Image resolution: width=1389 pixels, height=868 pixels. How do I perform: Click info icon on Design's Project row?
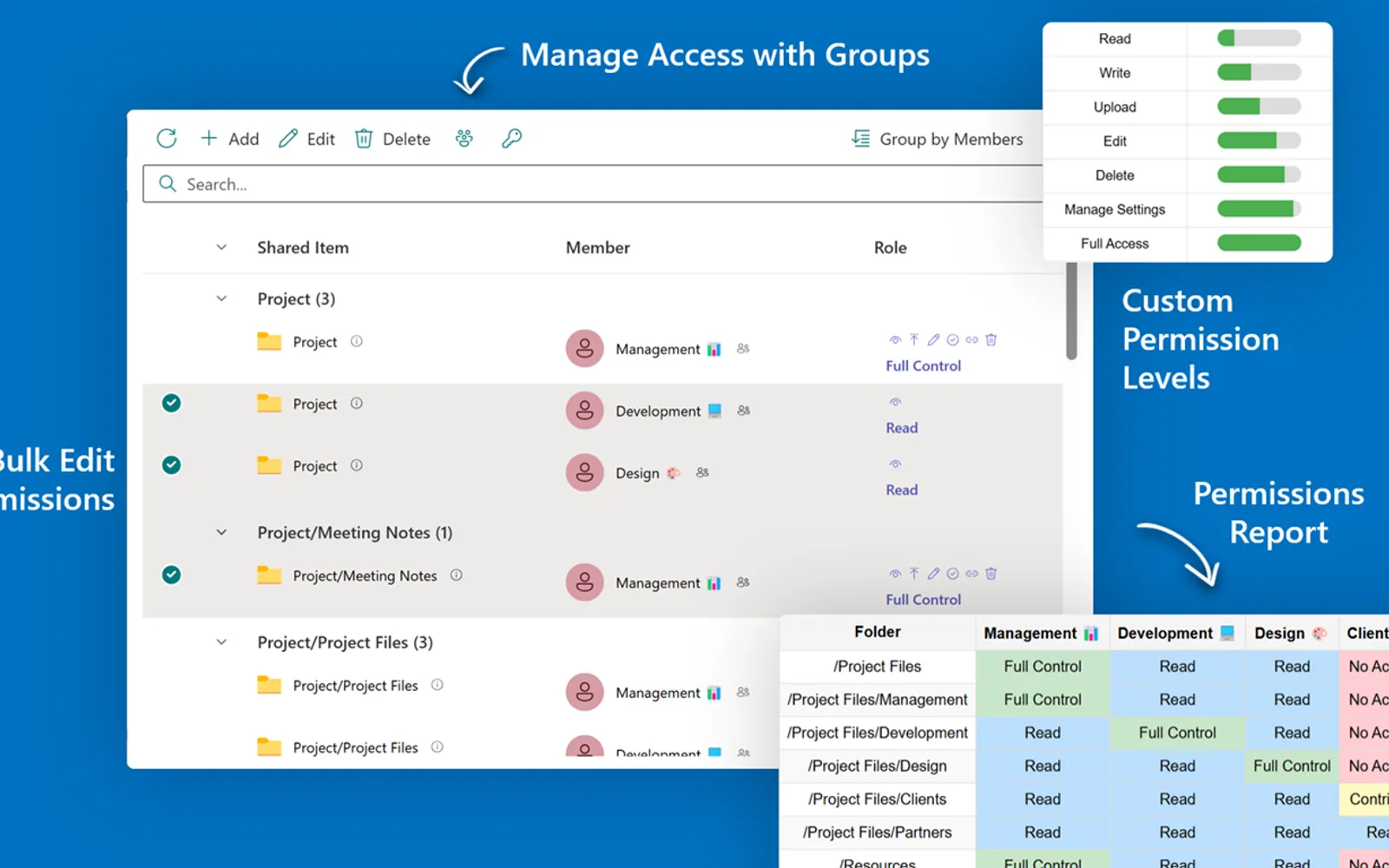[x=356, y=465]
